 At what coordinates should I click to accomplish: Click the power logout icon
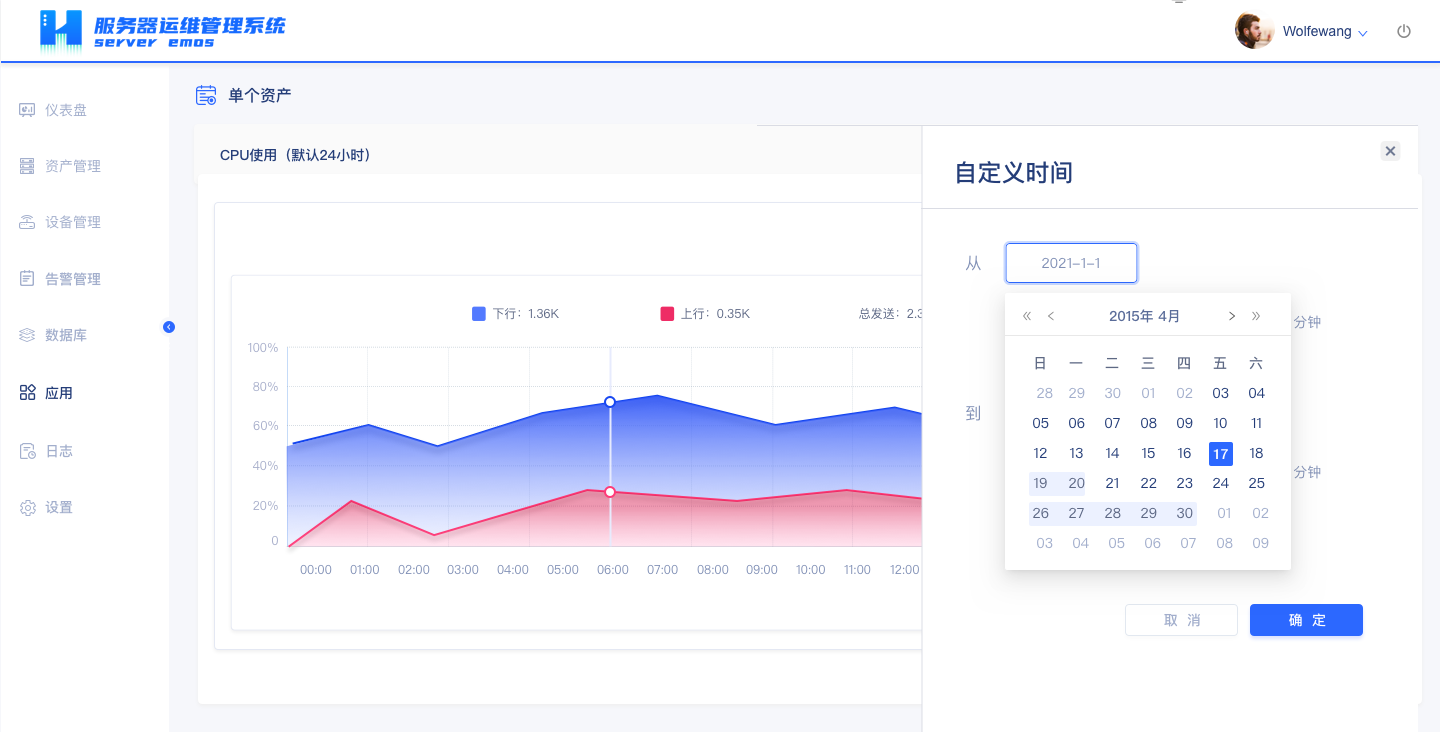click(1404, 31)
